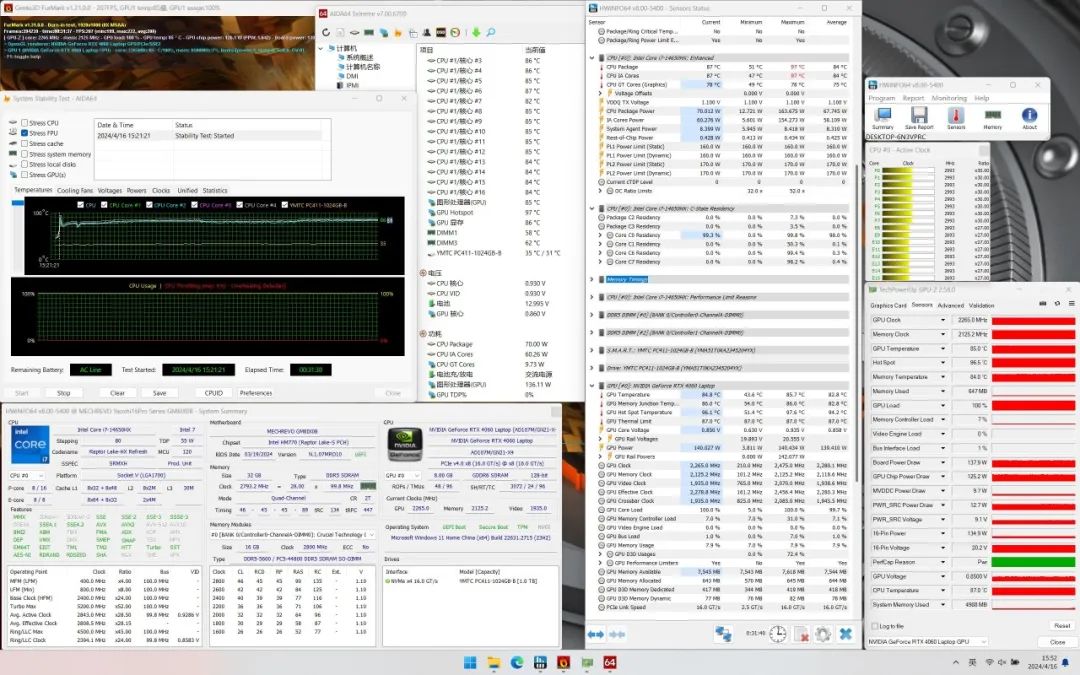The height and width of the screenshot is (675, 1080).
Task: Click the CPUID button
Action: click(x=214, y=393)
